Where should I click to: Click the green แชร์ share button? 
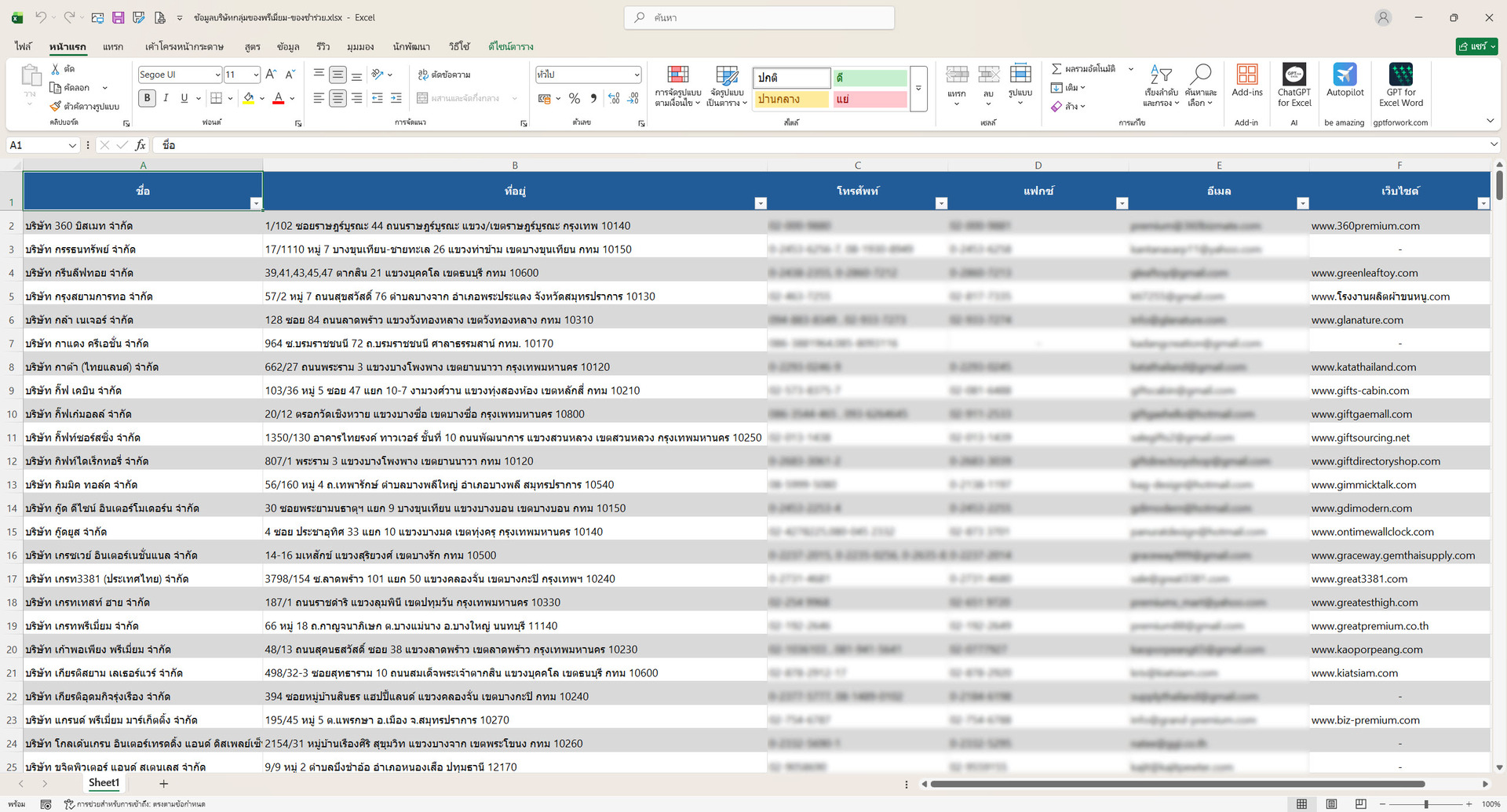click(x=1476, y=47)
